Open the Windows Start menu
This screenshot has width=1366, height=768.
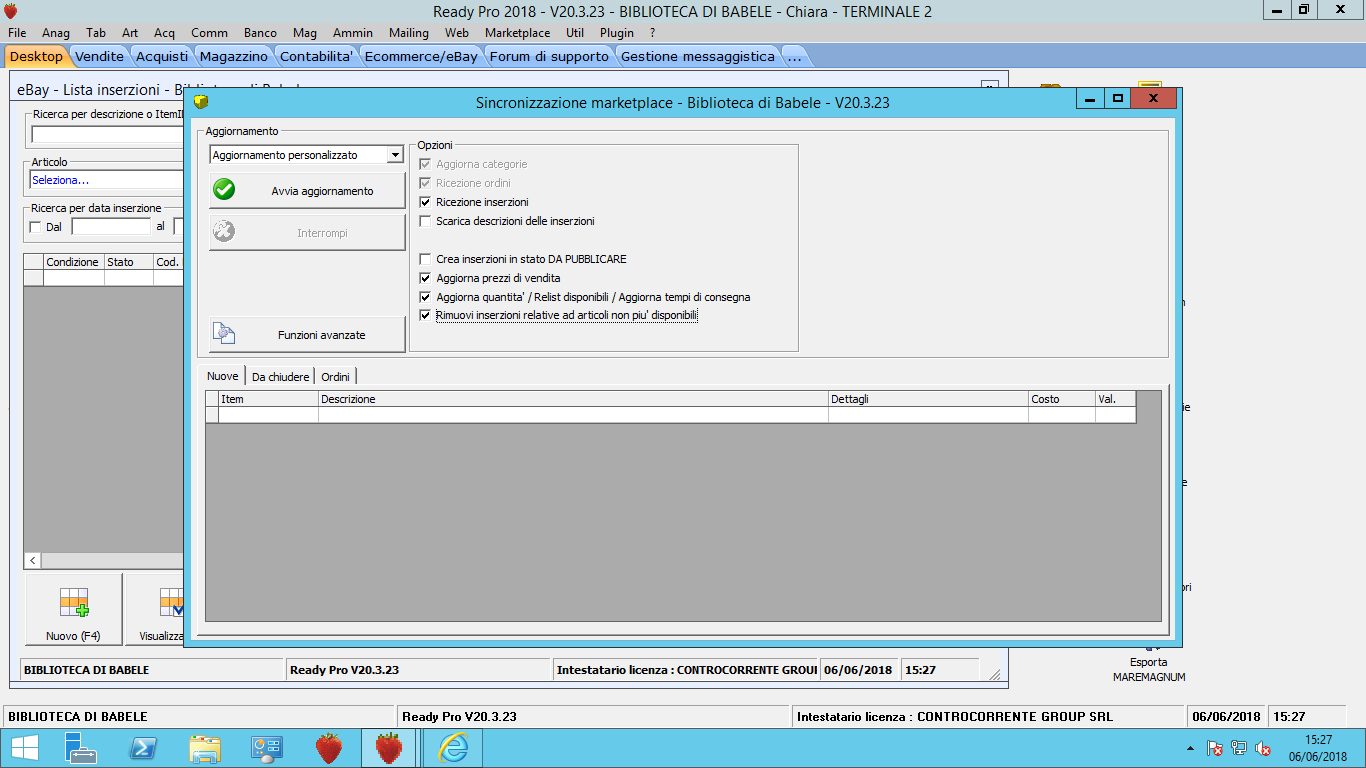(x=24, y=748)
